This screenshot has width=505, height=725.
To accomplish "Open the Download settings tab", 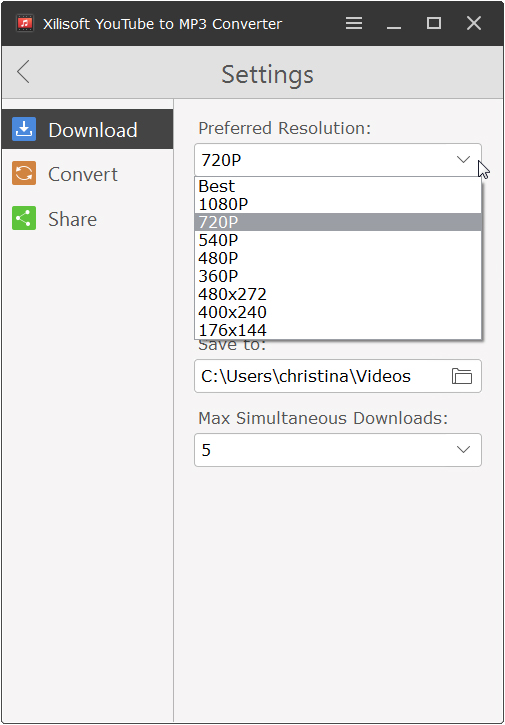I will pos(87,129).
